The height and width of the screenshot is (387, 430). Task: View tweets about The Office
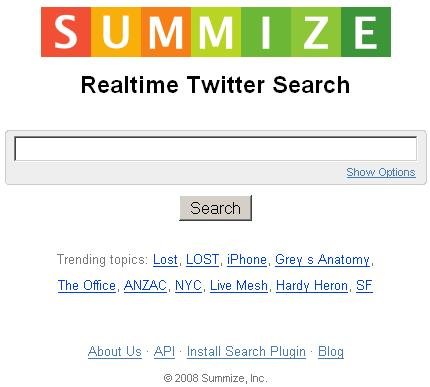pos(87,286)
